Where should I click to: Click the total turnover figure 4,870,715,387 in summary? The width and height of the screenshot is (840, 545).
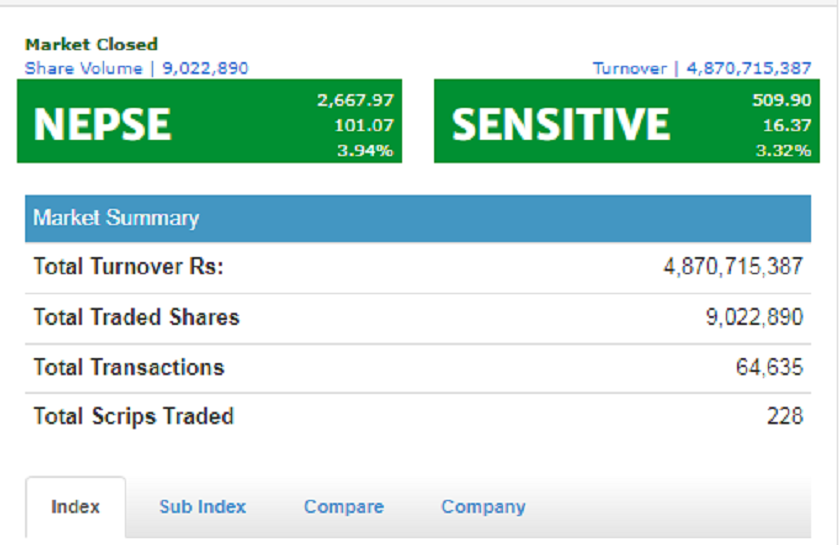(732, 267)
